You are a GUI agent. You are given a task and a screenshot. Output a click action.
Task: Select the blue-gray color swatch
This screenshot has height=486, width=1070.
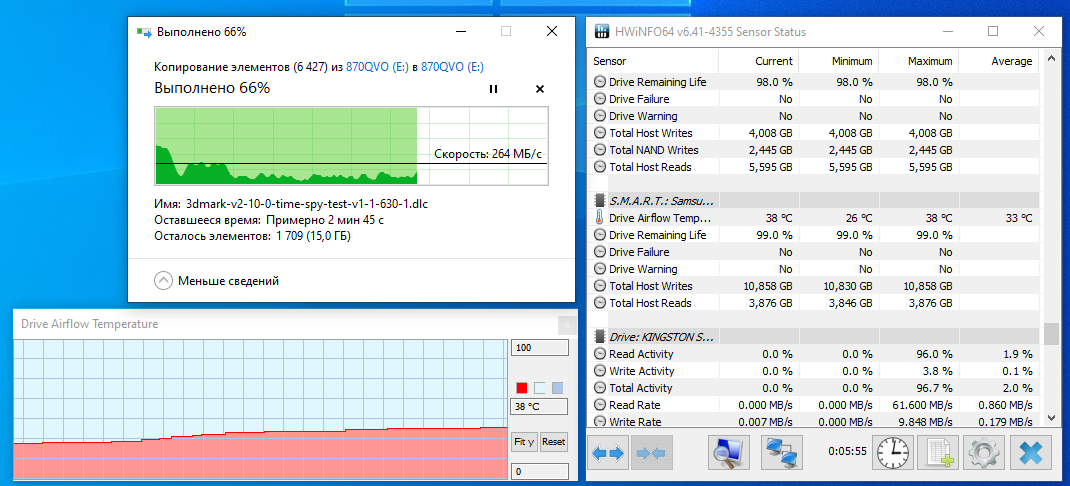558,388
